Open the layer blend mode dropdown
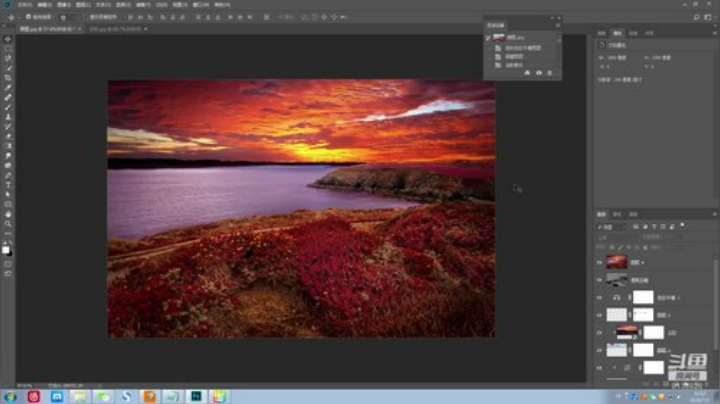 (x=616, y=237)
